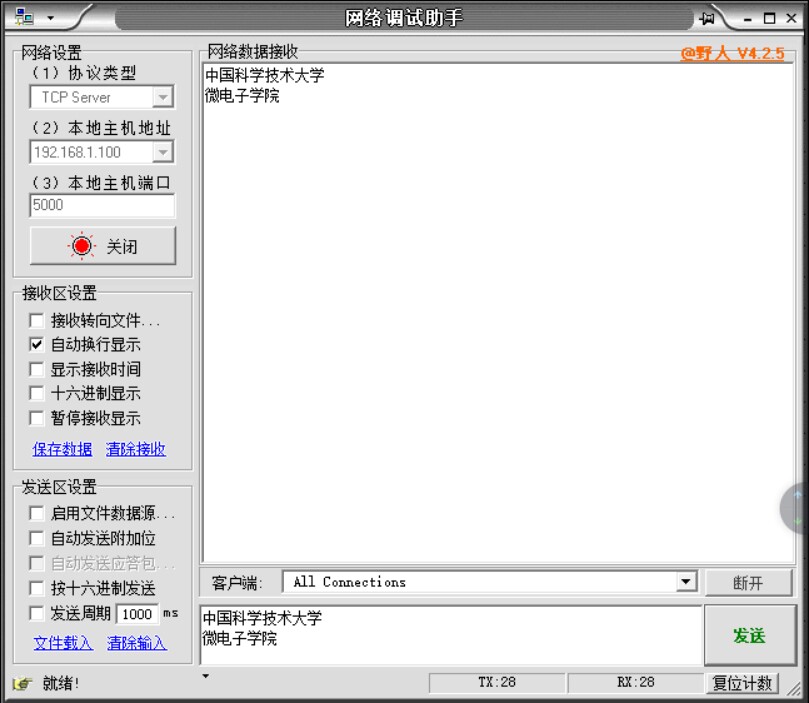The width and height of the screenshot is (809, 703).
Task: Click the 清除输入 link
Action: 137,643
